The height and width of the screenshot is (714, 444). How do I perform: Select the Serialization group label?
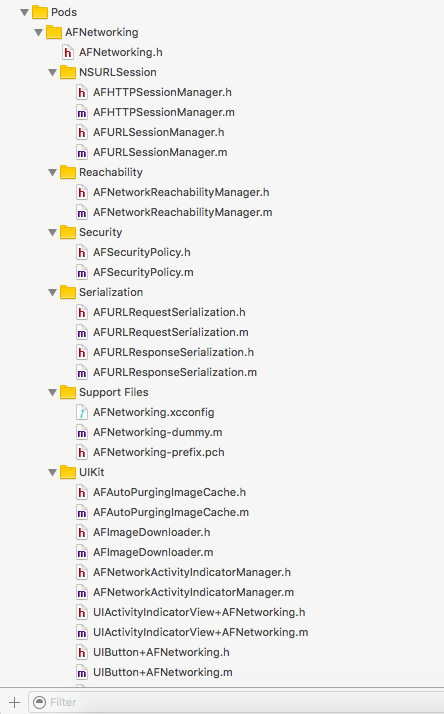pos(111,292)
